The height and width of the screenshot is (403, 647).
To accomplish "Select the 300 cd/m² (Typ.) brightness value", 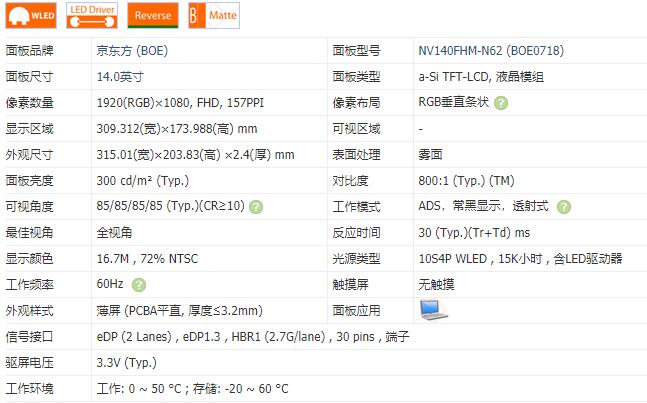I will pos(143,181).
